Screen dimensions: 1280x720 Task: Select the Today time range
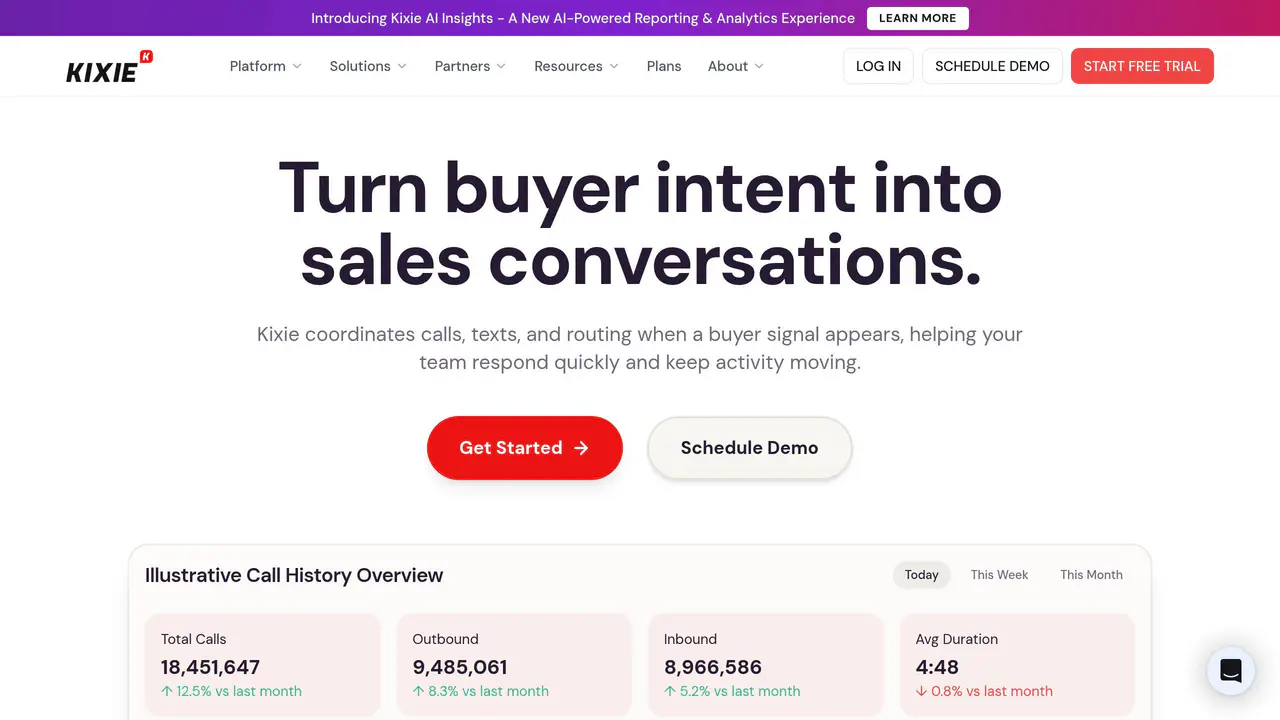coord(922,575)
